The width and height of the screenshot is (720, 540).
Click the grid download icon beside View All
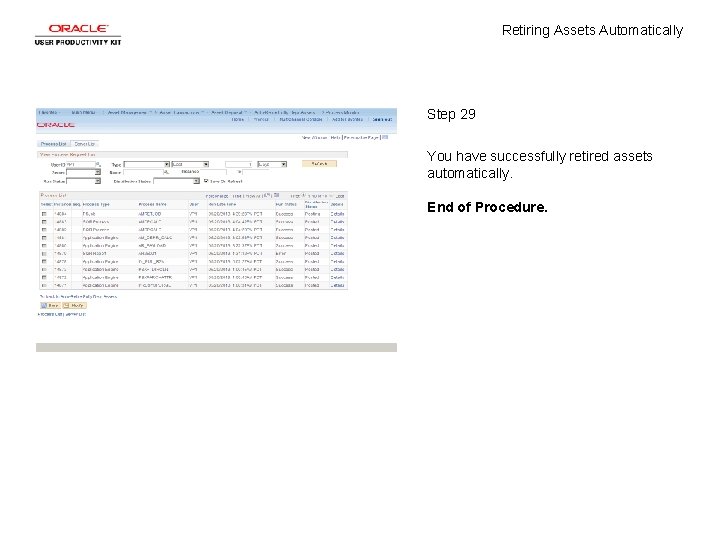click(x=276, y=196)
